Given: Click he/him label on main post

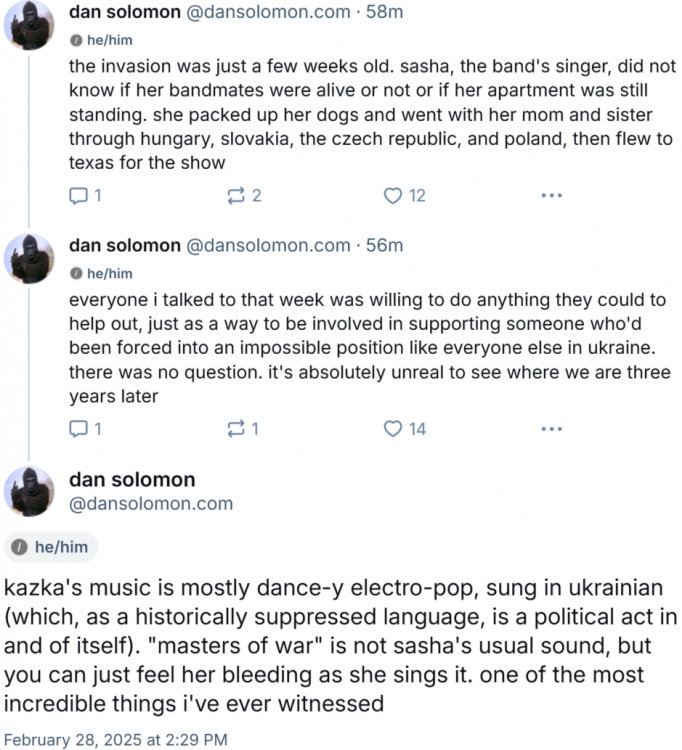Looking at the screenshot, I should pos(52,547).
